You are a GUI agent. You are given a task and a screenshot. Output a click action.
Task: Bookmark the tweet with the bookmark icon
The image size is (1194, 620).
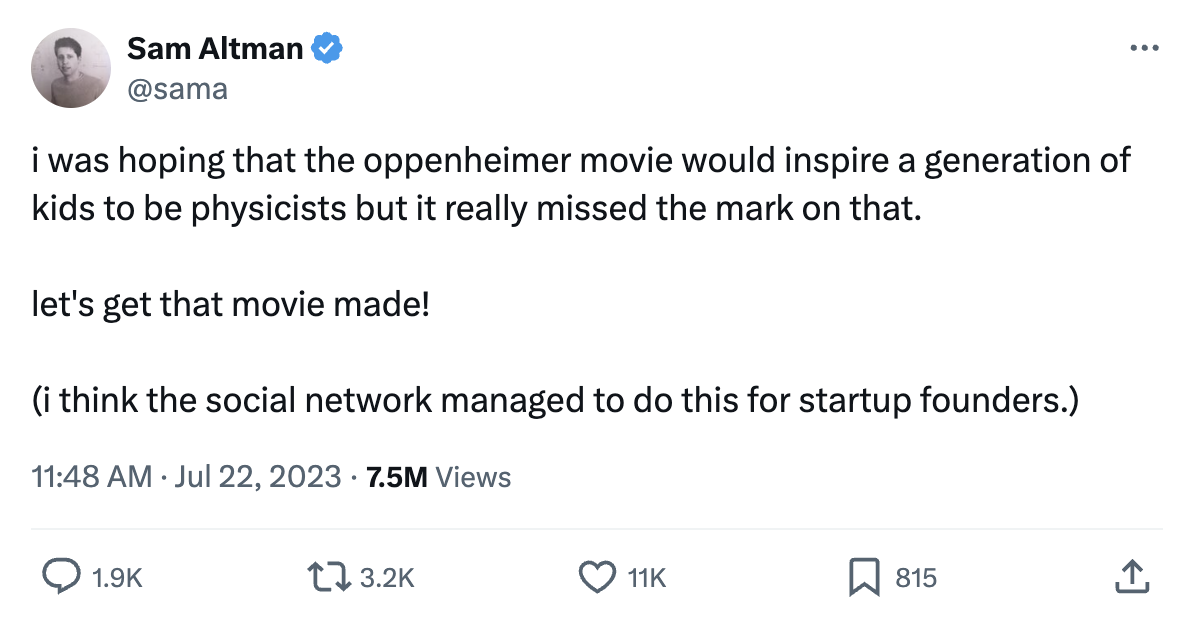click(863, 577)
